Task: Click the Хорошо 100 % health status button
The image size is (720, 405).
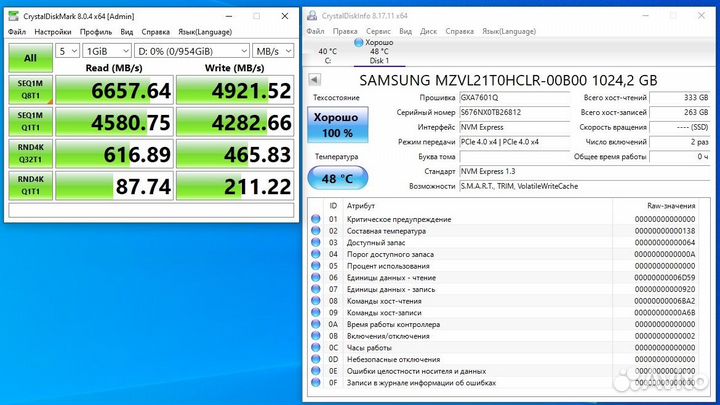Action: [x=338, y=125]
